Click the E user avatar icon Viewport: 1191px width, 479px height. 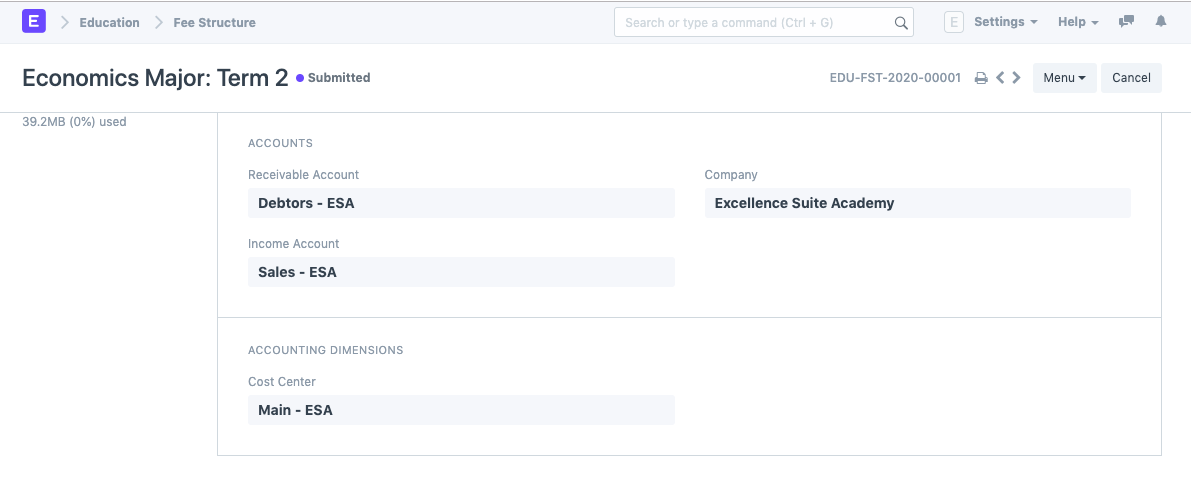point(953,22)
